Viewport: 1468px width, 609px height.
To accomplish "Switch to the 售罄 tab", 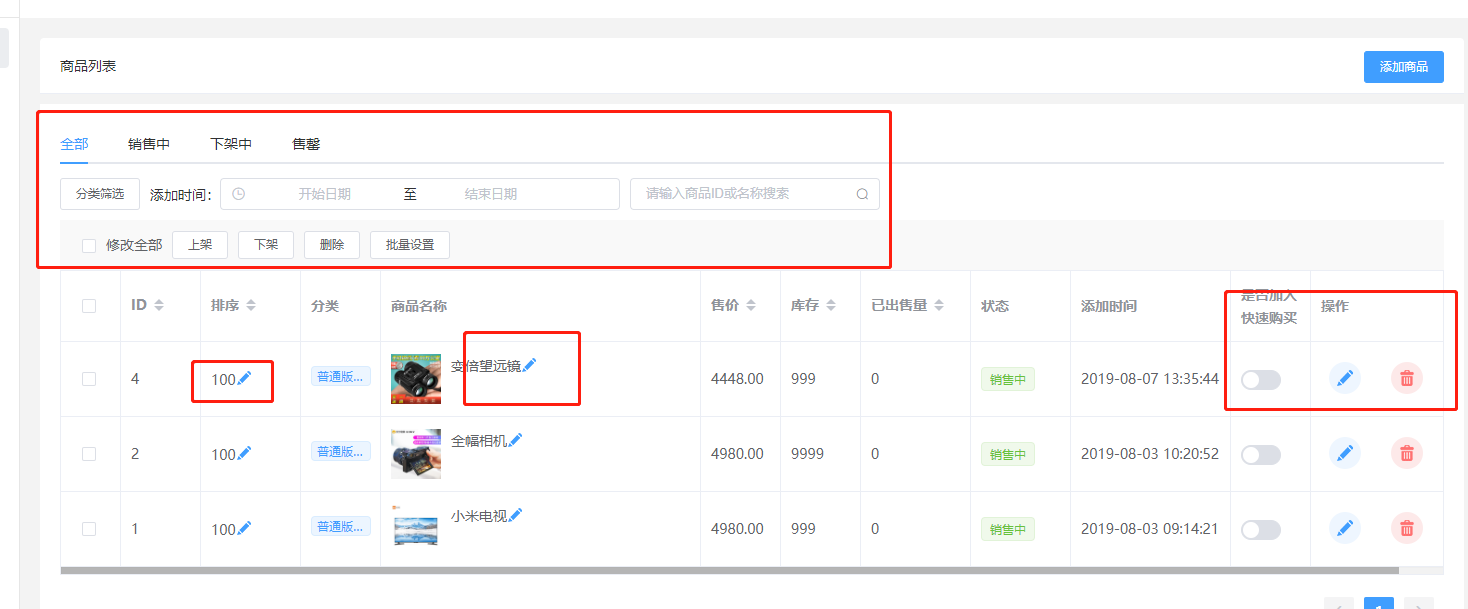I will pyautogui.click(x=306, y=144).
